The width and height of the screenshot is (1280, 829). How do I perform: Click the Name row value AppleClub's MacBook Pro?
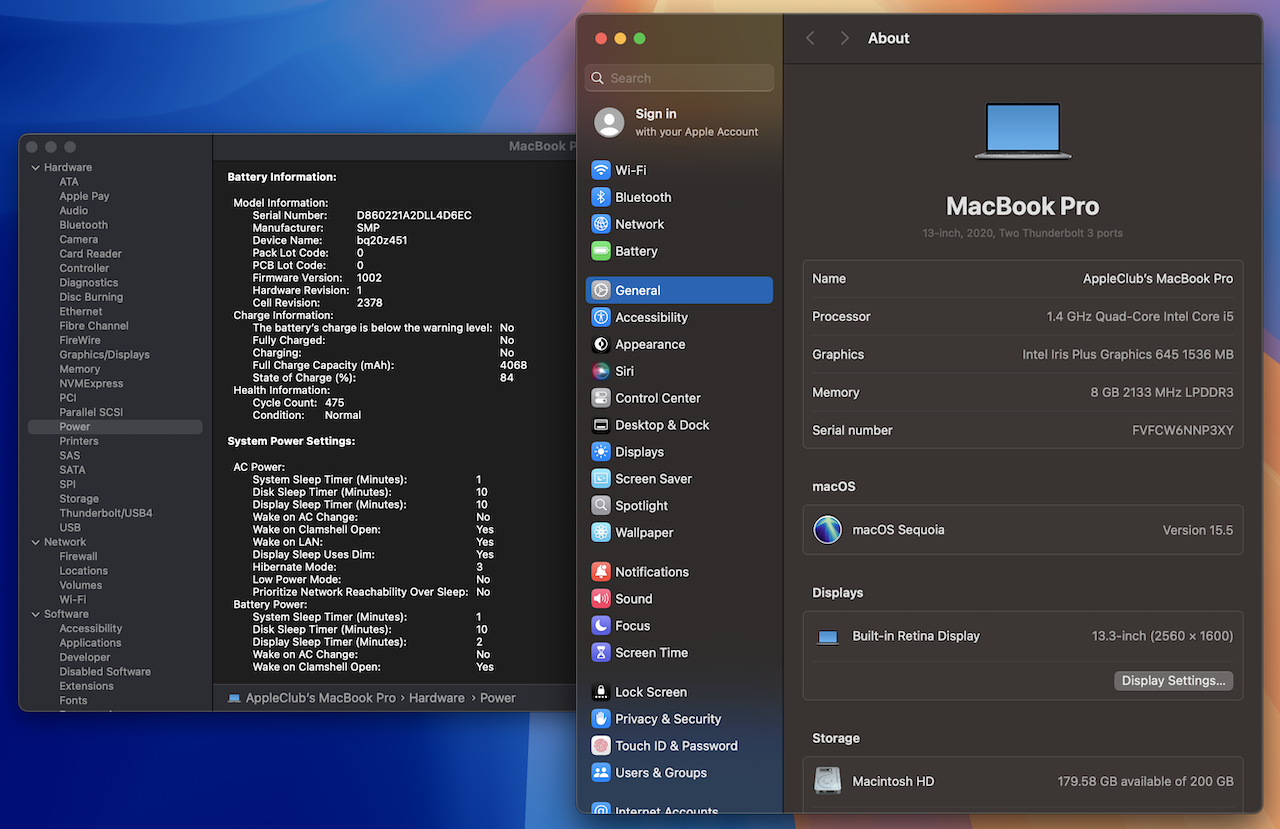[x=1158, y=279]
